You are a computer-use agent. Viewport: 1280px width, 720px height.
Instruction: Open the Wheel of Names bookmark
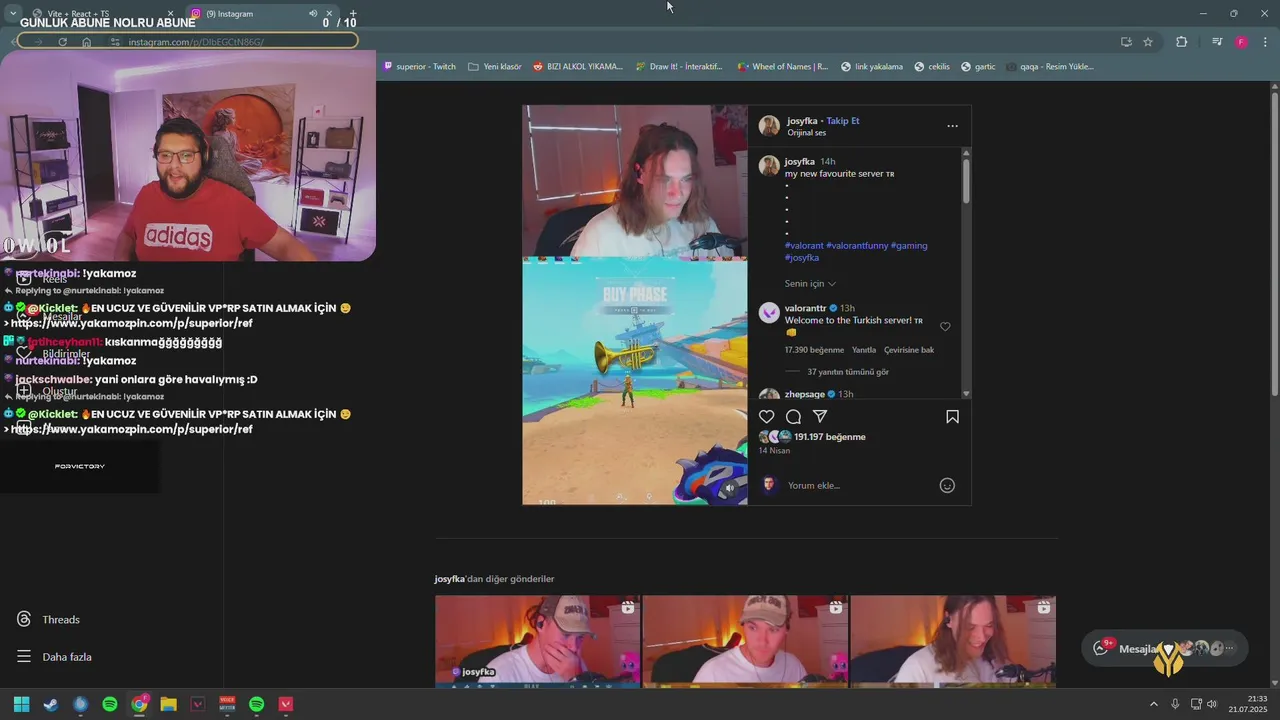783,67
